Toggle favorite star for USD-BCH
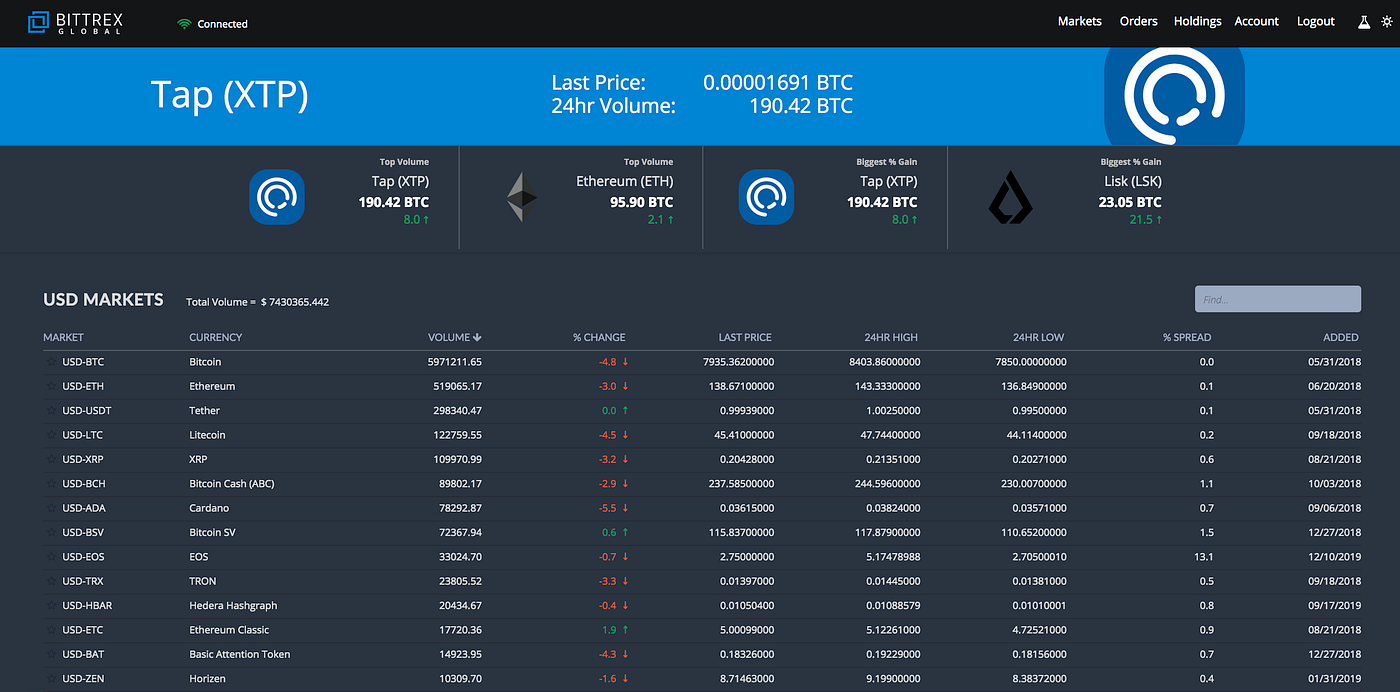The height and width of the screenshot is (692, 1400). point(51,484)
